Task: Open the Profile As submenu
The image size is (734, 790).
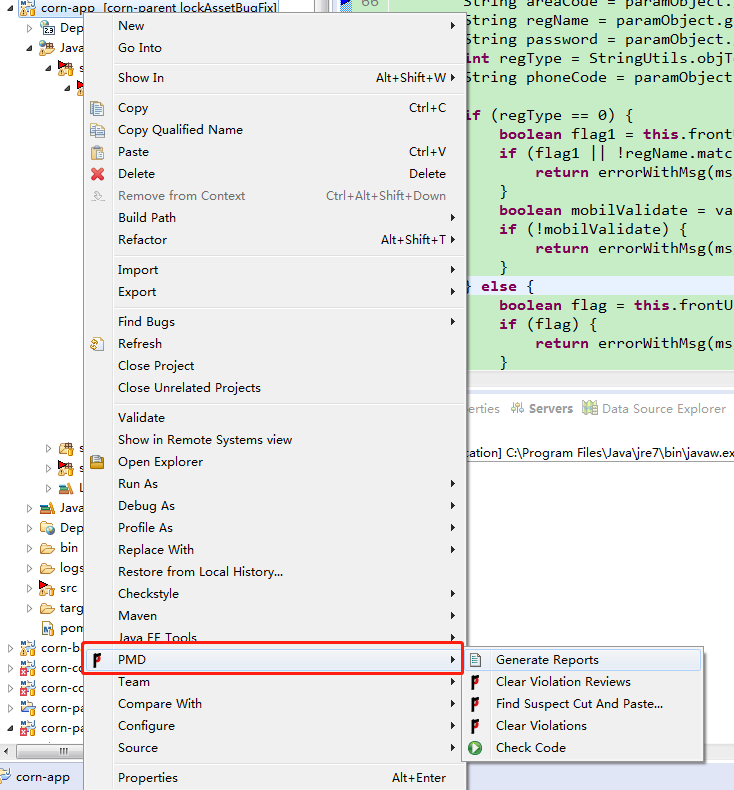Action: click(274, 528)
